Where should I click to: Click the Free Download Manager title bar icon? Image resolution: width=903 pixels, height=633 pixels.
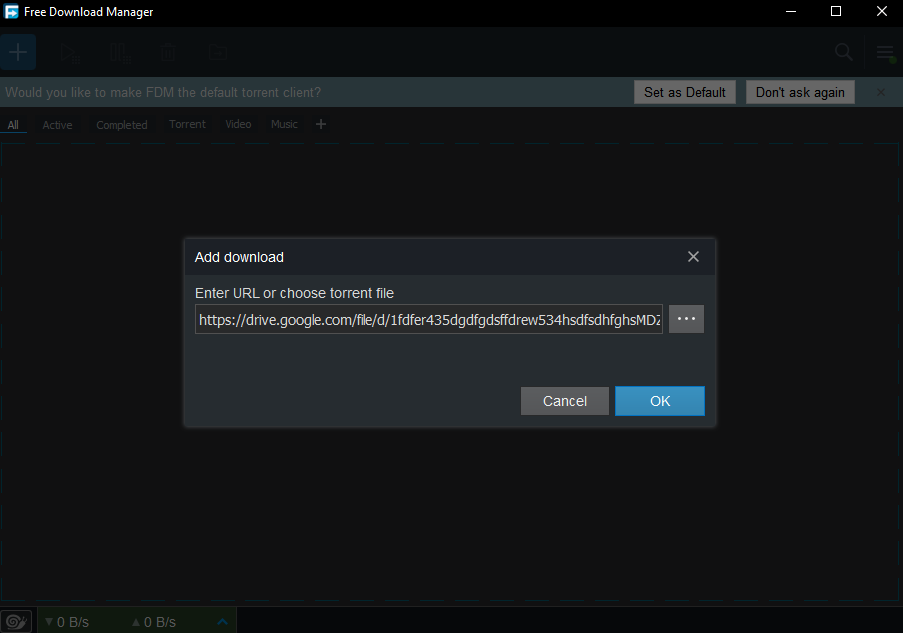pos(11,12)
